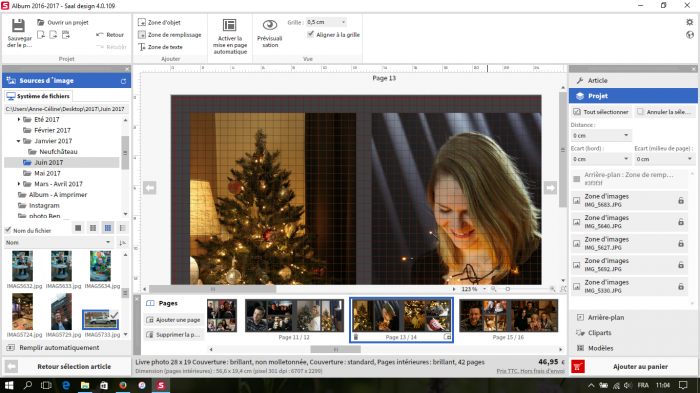
Task: Open the Grille 0,5 cm dropdown
Action: [x=326, y=22]
